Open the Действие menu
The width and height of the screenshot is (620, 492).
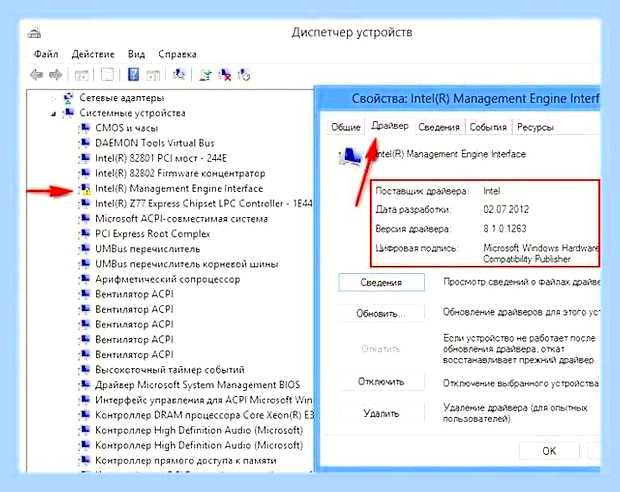click(x=93, y=54)
